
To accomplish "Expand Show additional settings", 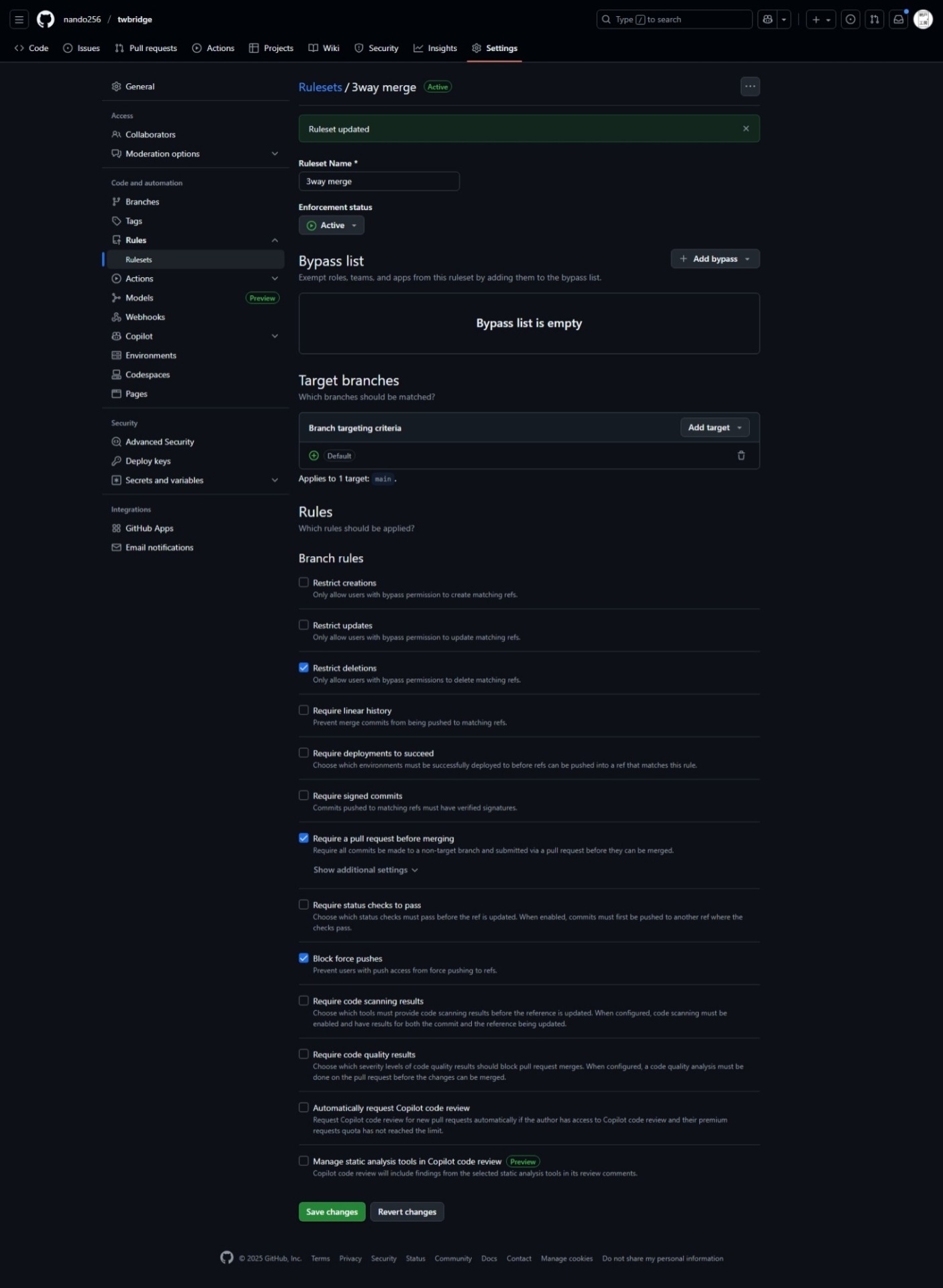I will click(x=366, y=870).
